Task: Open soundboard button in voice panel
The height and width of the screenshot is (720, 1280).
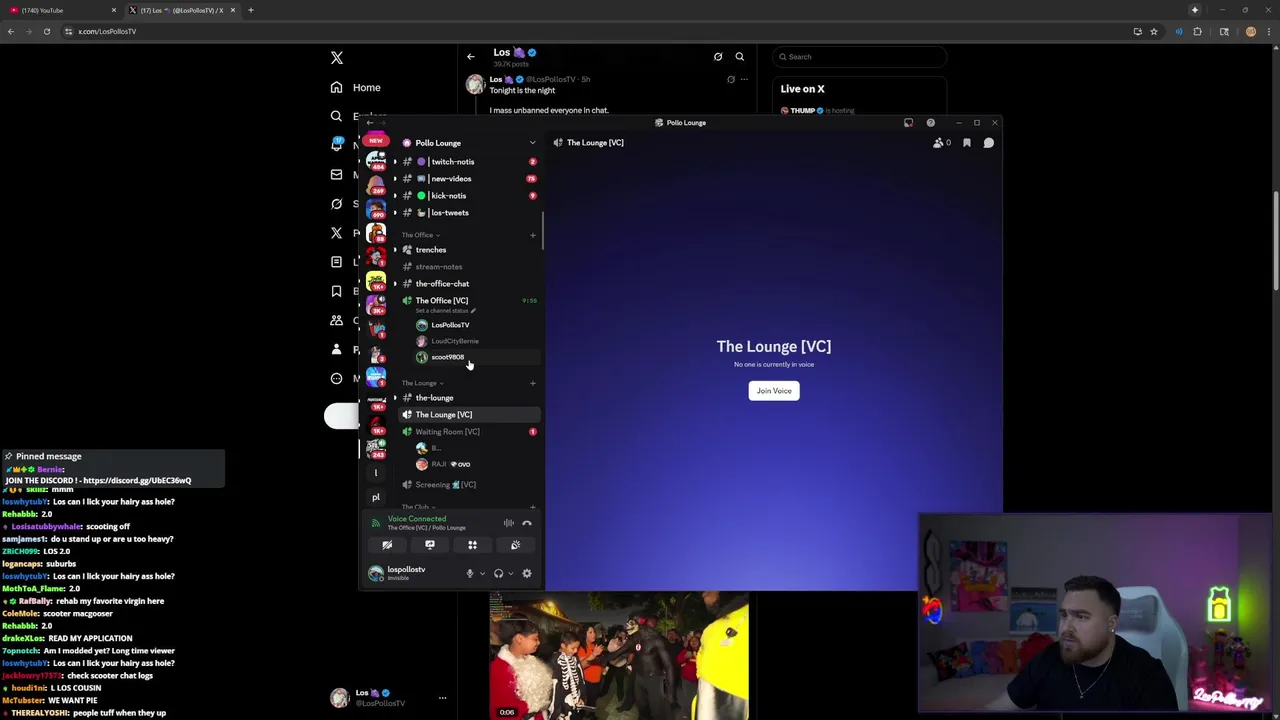Action: tap(515, 545)
